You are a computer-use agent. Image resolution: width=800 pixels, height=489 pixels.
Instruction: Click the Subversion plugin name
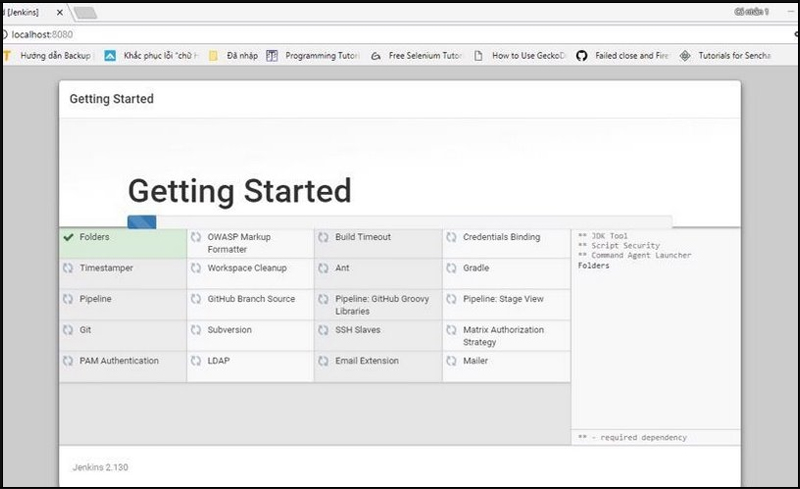pos(230,330)
